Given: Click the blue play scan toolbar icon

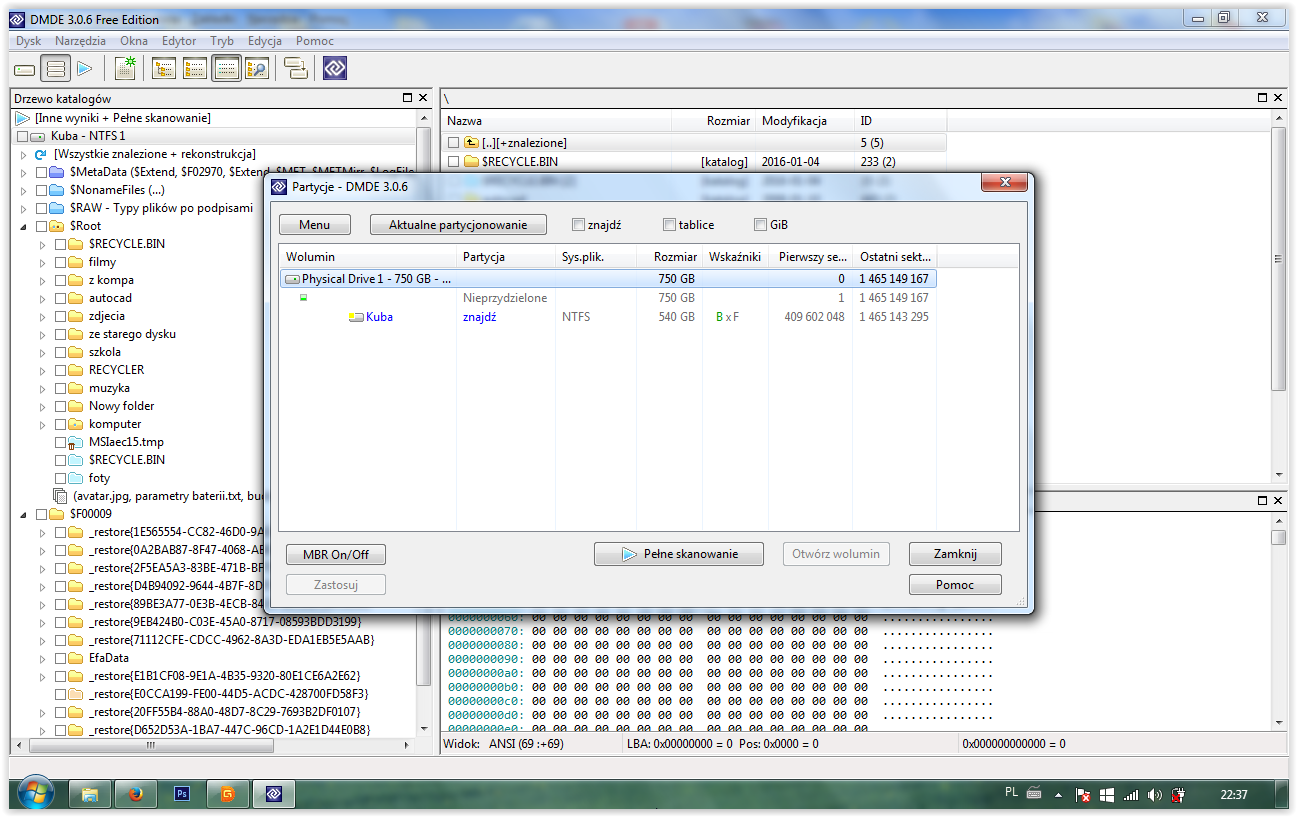Looking at the screenshot, I should (x=85, y=69).
